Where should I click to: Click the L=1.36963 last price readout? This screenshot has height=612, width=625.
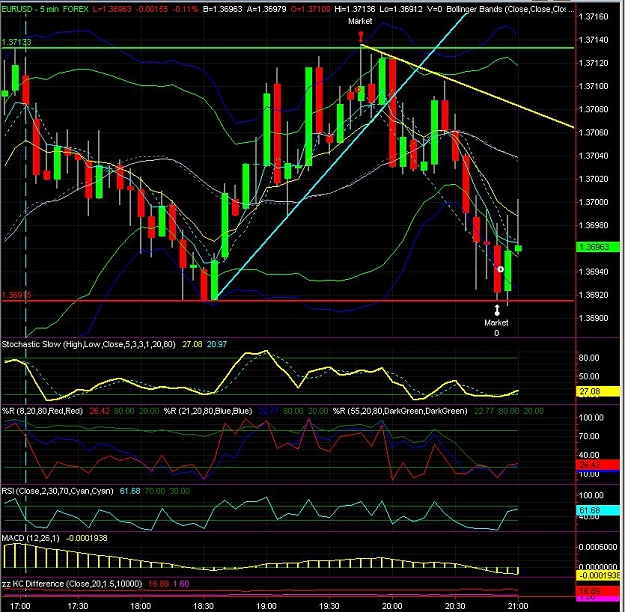click(111, 8)
